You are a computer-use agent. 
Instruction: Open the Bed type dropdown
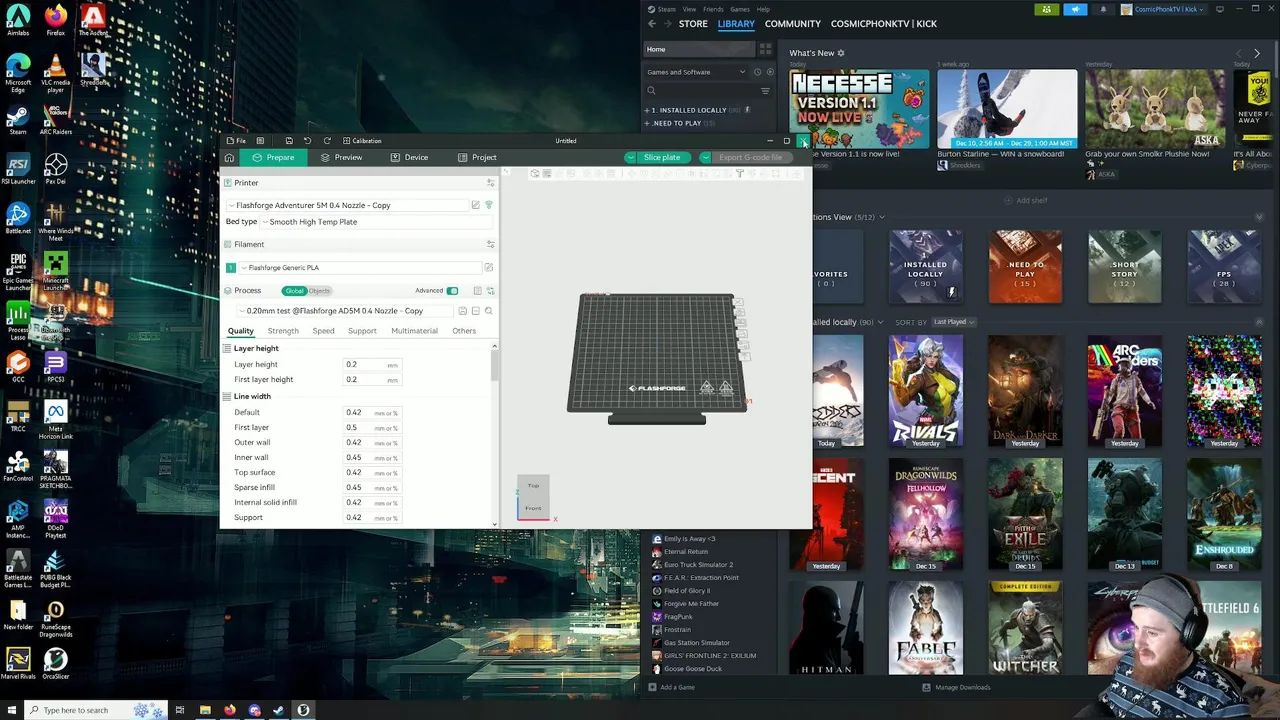pyautogui.click(x=378, y=222)
